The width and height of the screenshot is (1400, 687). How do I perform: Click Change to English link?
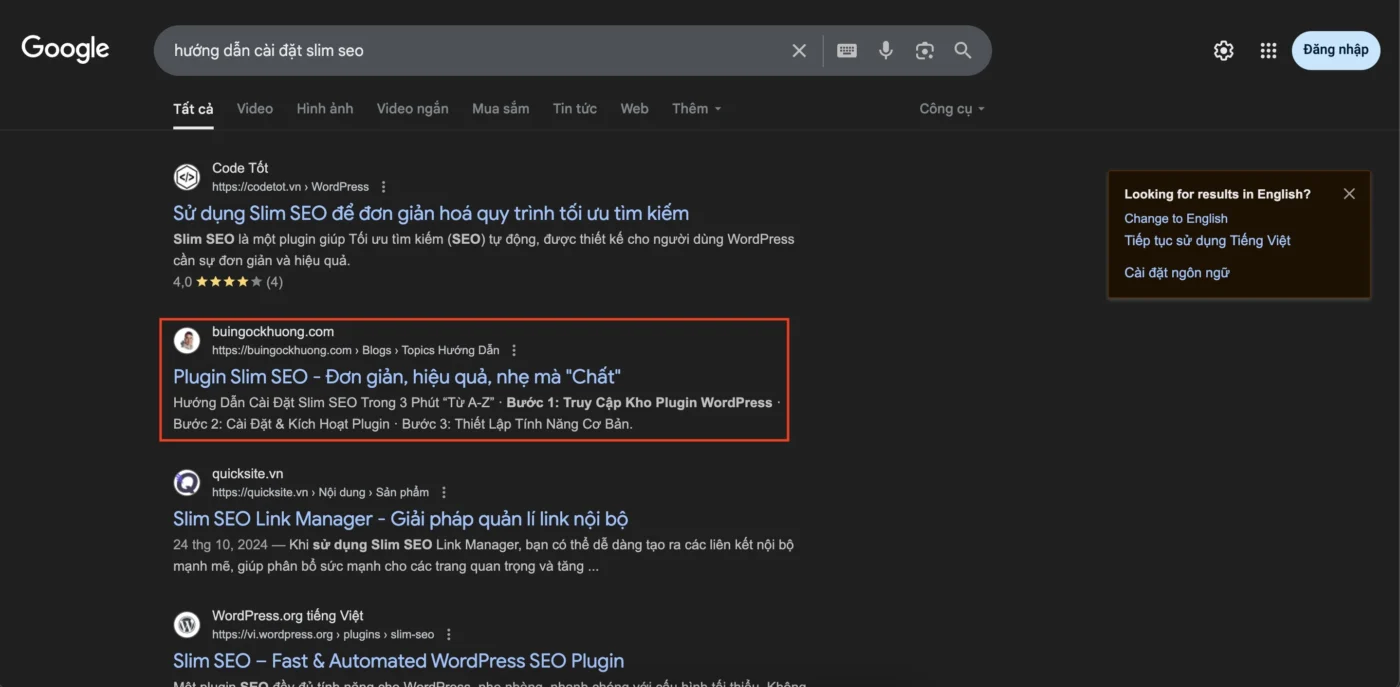pyautogui.click(x=1176, y=219)
